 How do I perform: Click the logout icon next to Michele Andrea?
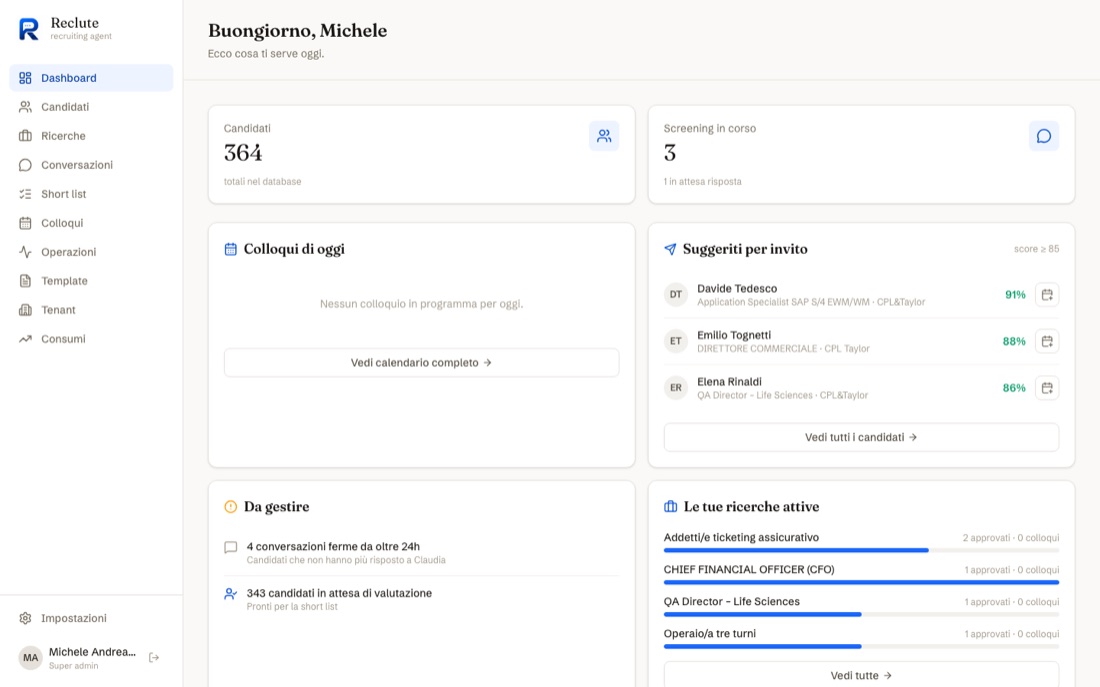[x=154, y=658]
